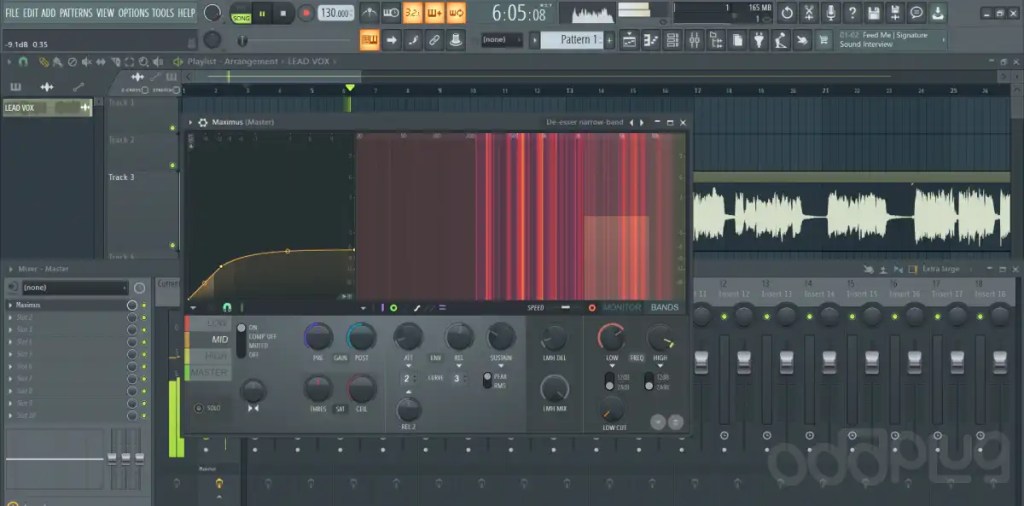Click the ENV button between ATT and REL
Screen dimensions: 1024x506
pos(435,358)
